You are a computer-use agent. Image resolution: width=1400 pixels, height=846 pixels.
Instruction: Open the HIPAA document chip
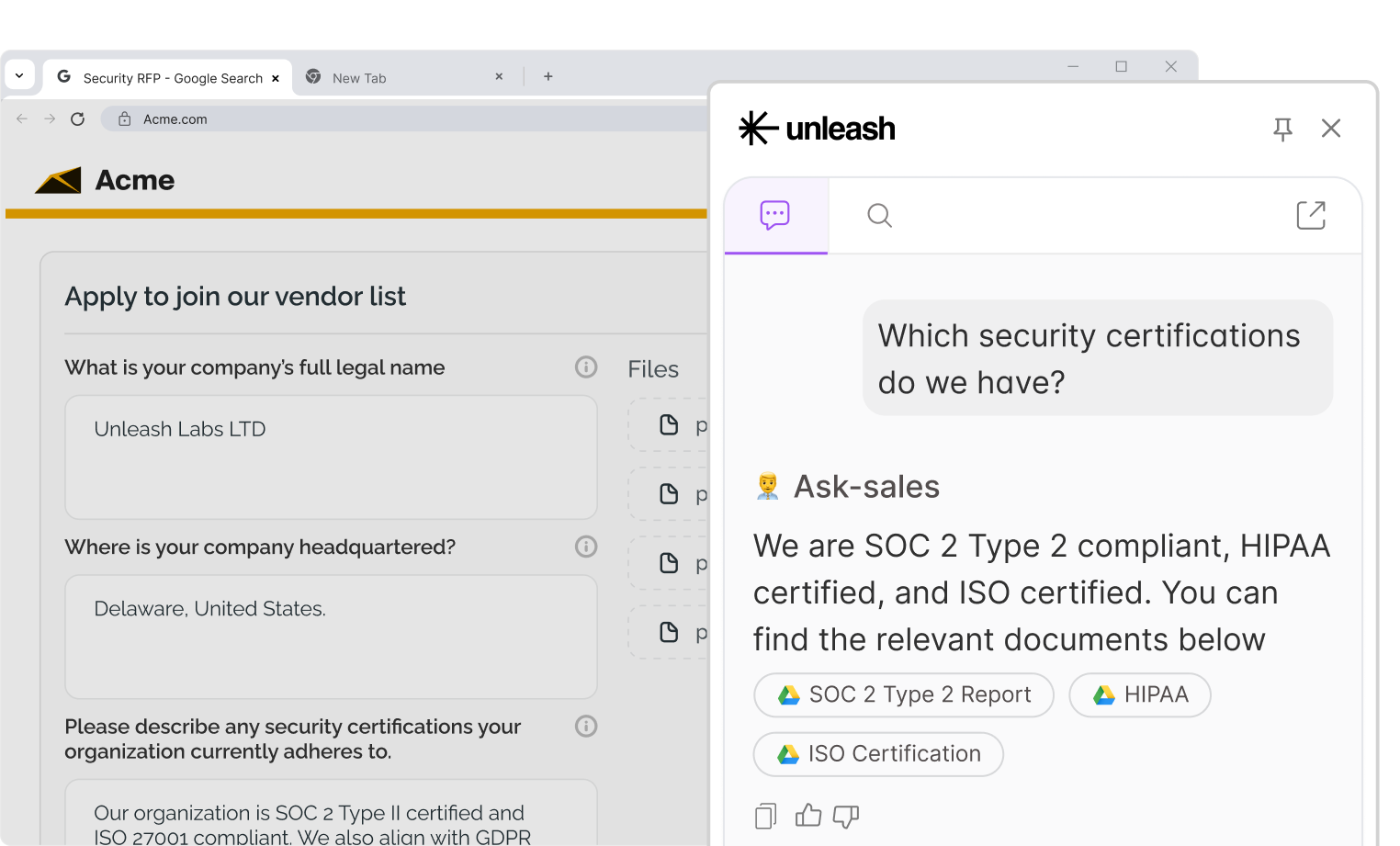pos(1140,694)
